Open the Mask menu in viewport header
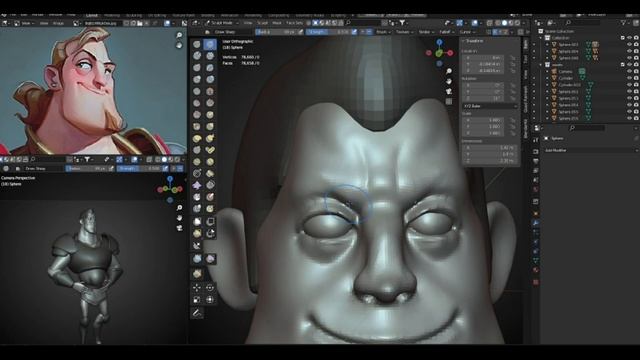 277,23
